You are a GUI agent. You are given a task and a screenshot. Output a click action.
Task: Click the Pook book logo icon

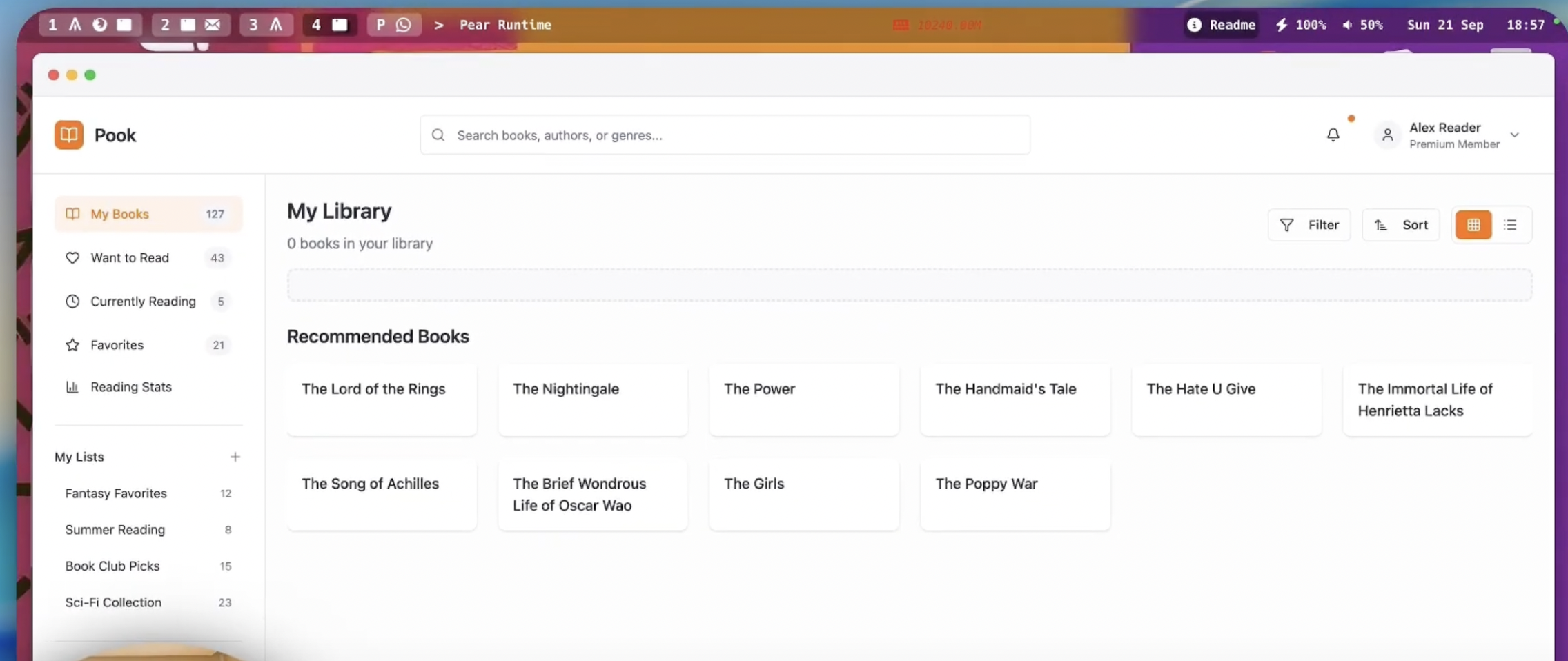tap(68, 135)
